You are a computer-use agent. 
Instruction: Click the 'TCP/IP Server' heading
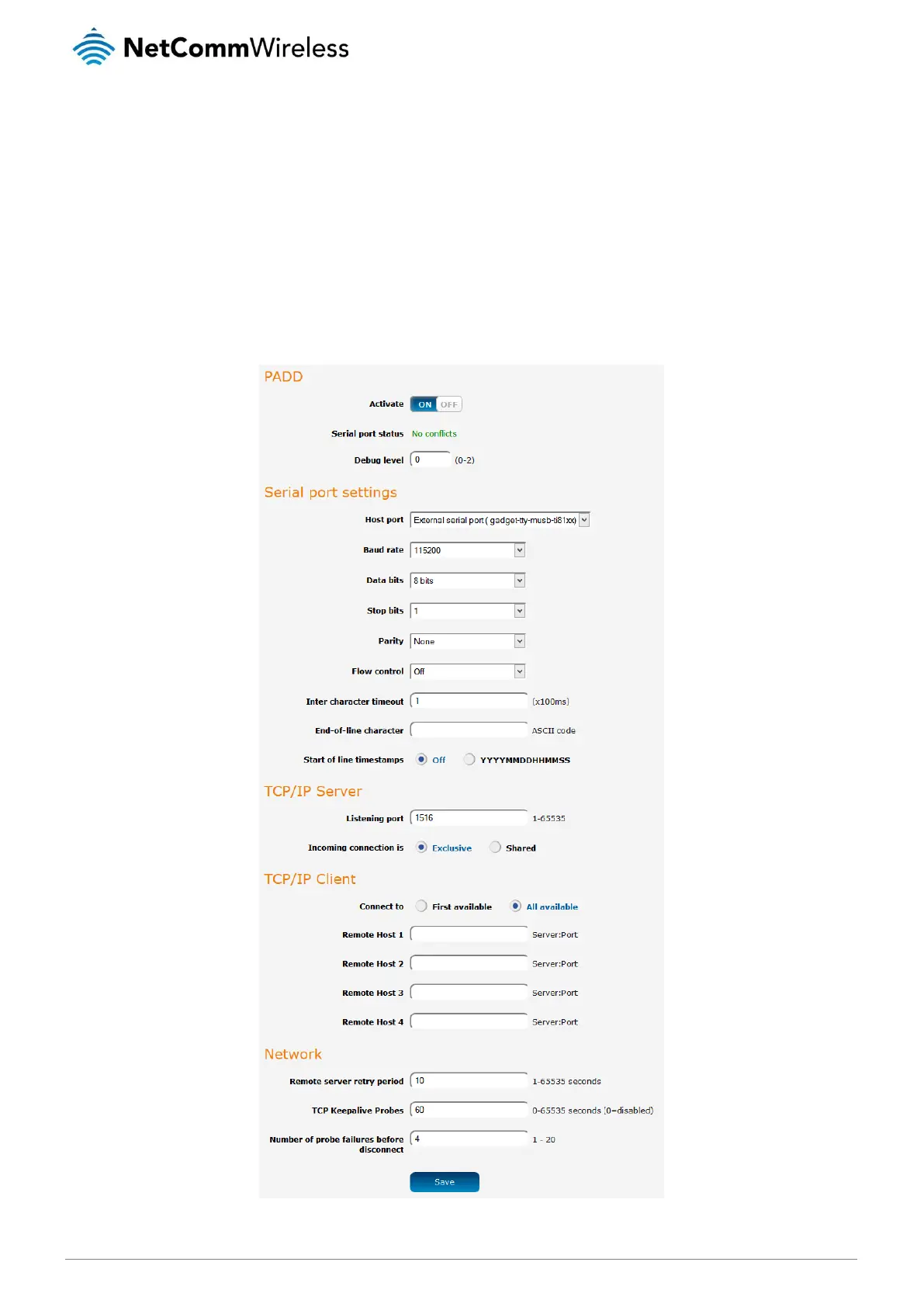pos(313,792)
